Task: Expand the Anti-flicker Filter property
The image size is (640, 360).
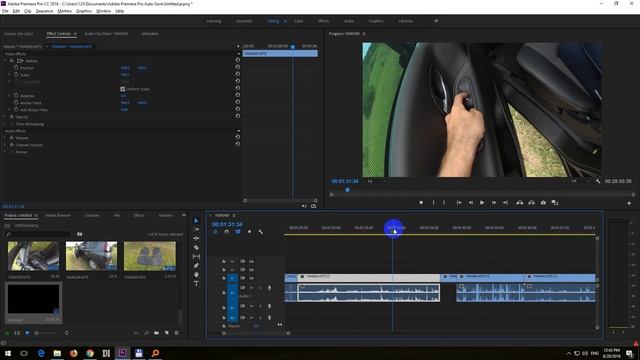Action: point(10,110)
